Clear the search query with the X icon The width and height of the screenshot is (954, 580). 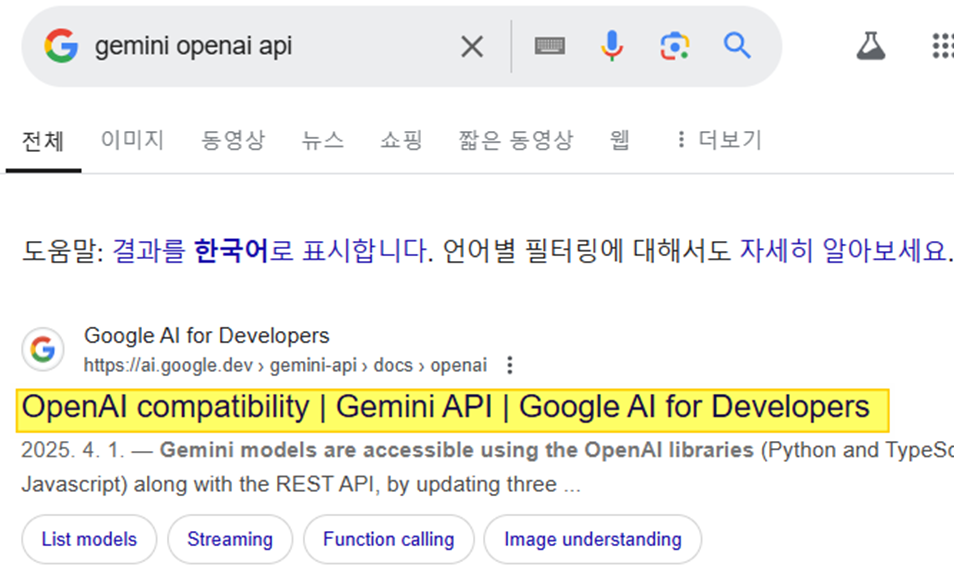pos(472,46)
